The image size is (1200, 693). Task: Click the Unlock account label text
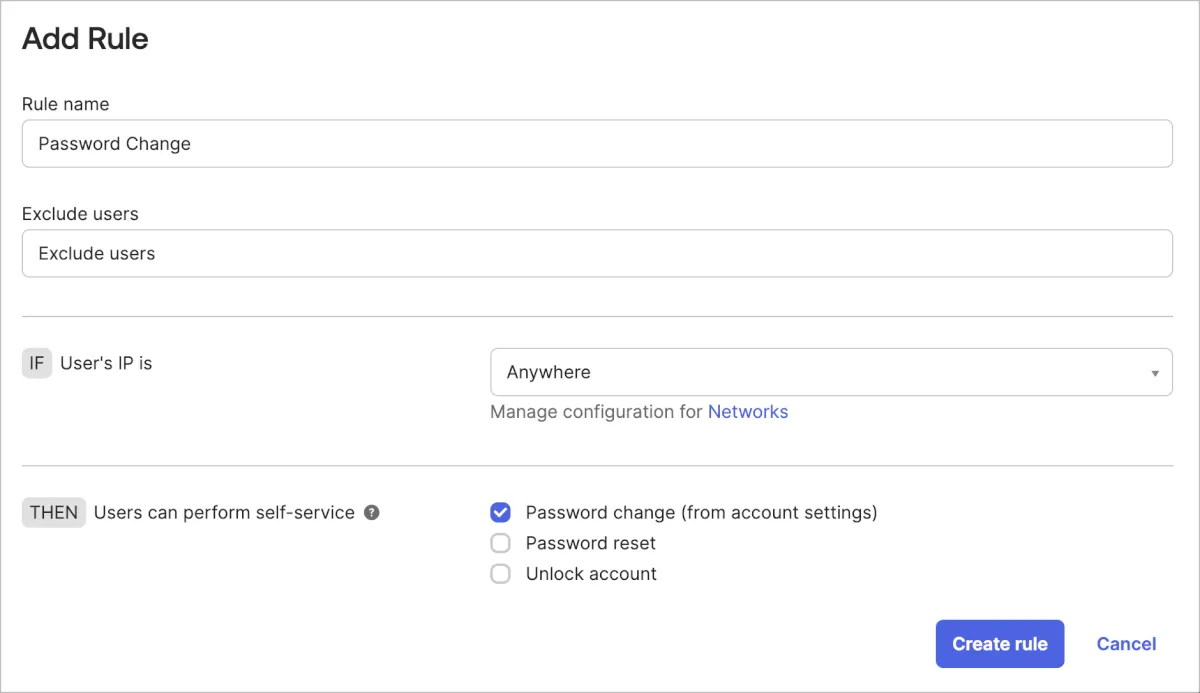point(591,574)
